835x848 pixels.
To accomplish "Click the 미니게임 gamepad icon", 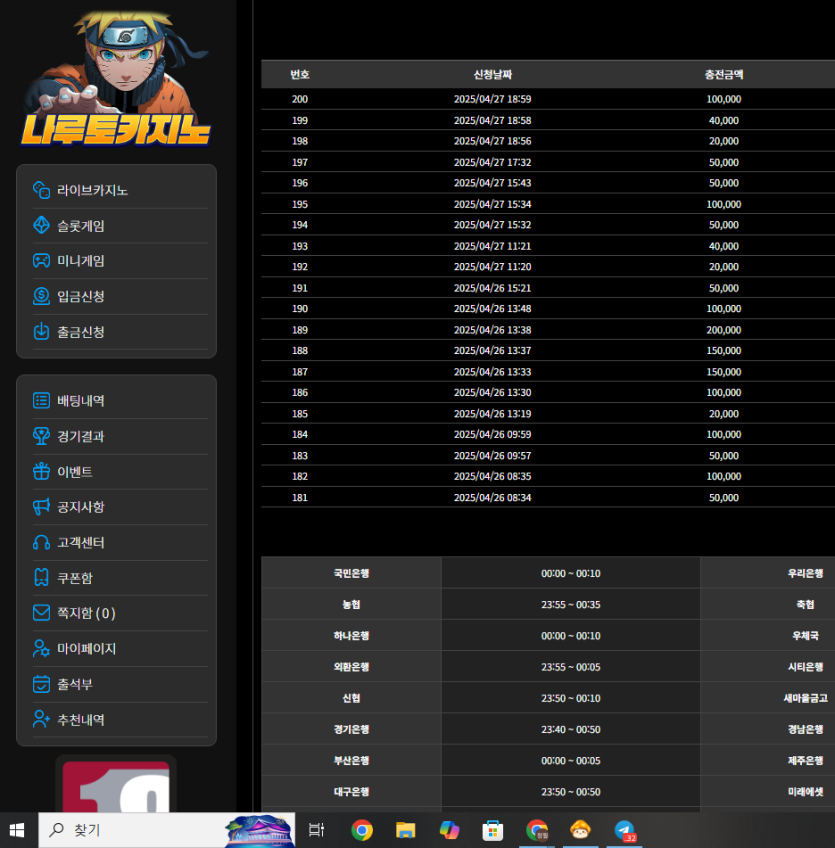I will point(41,261).
